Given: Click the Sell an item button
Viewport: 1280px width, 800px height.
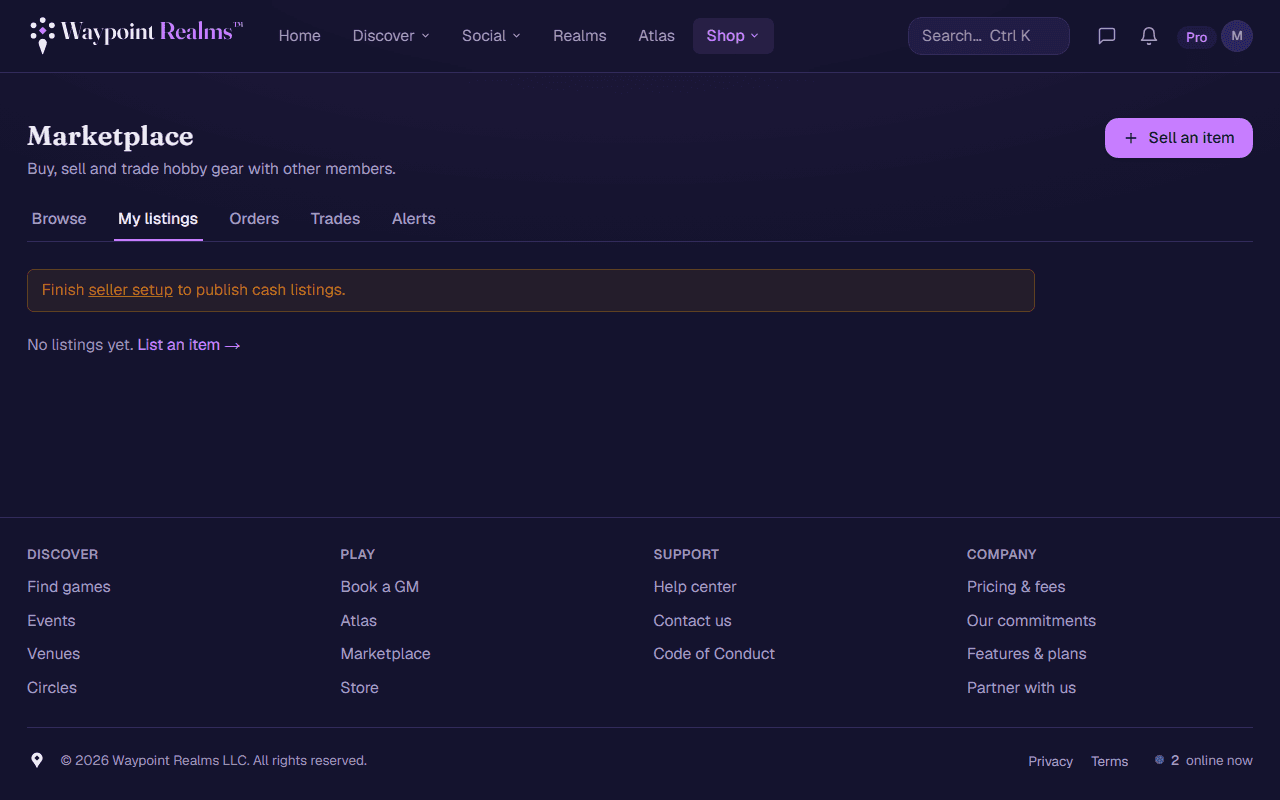Looking at the screenshot, I should pyautogui.click(x=1179, y=138).
